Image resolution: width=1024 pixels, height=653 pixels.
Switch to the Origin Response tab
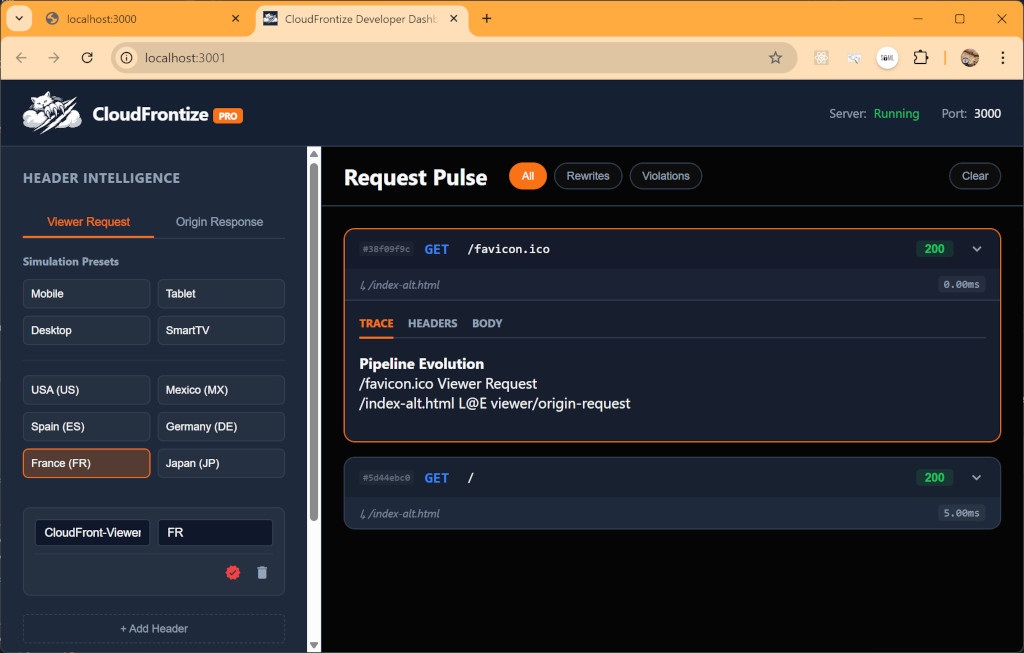[x=219, y=223]
